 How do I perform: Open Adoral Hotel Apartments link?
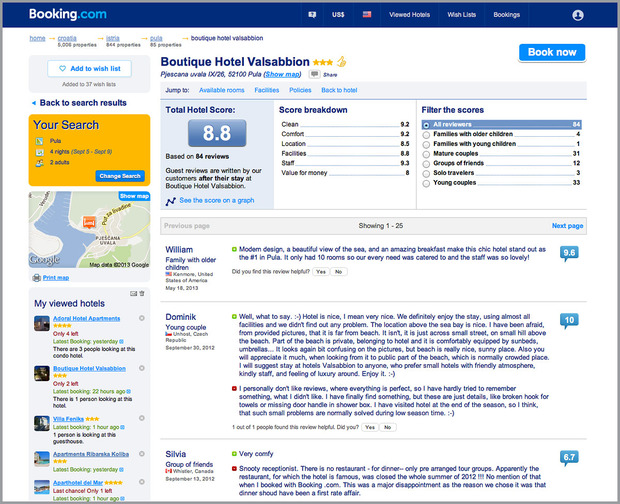[87, 318]
